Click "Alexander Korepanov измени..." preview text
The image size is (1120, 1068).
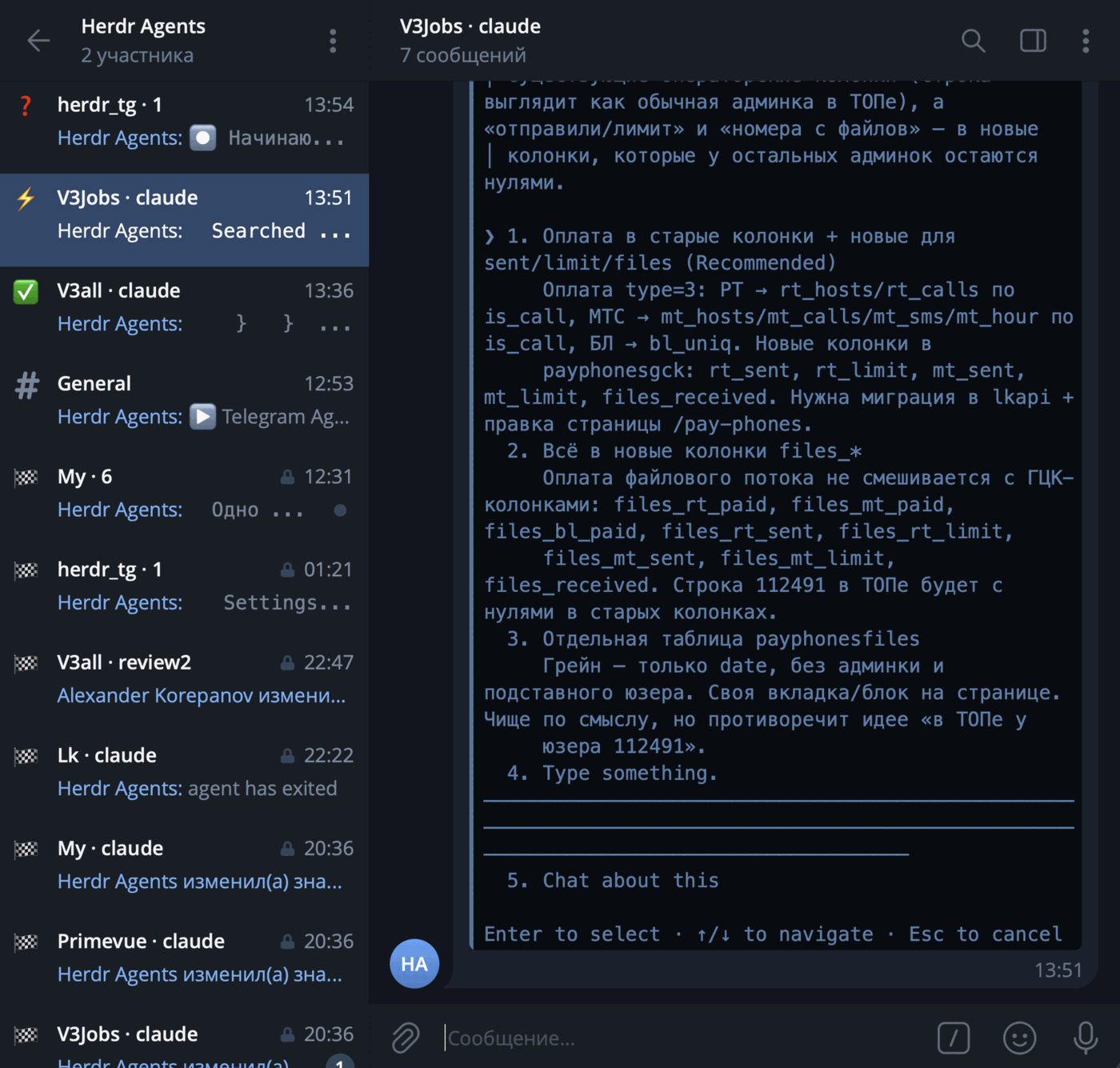[x=202, y=695]
